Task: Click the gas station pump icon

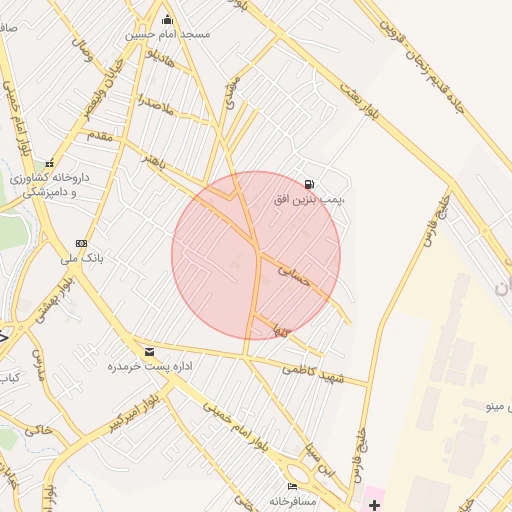Action: (x=309, y=184)
